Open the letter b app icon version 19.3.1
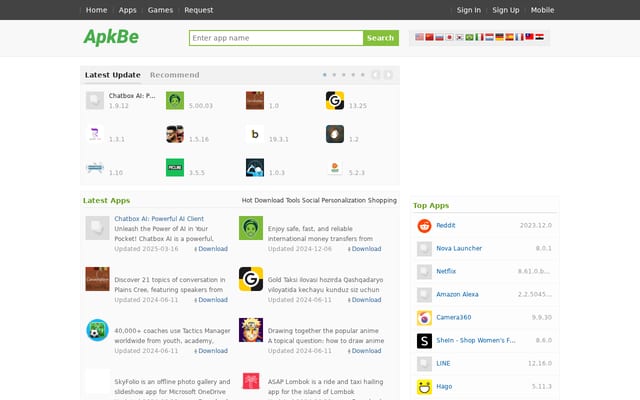This screenshot has width=640, height=400. [x=255, y=134]
